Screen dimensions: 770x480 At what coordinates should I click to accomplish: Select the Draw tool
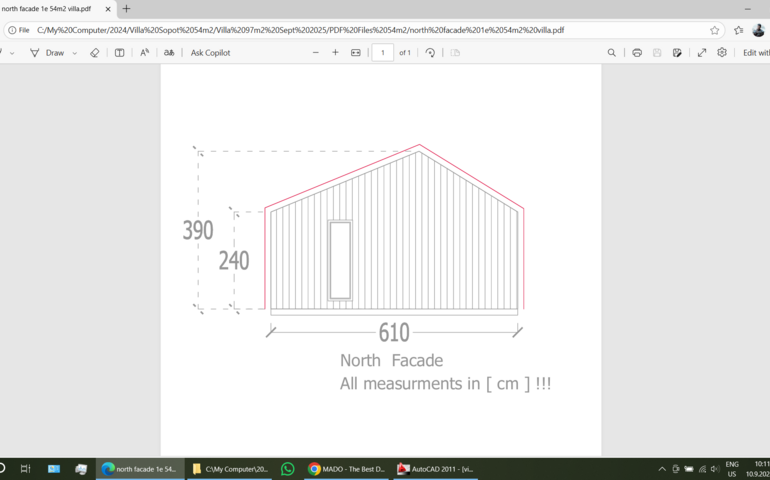tap(46, 53)
